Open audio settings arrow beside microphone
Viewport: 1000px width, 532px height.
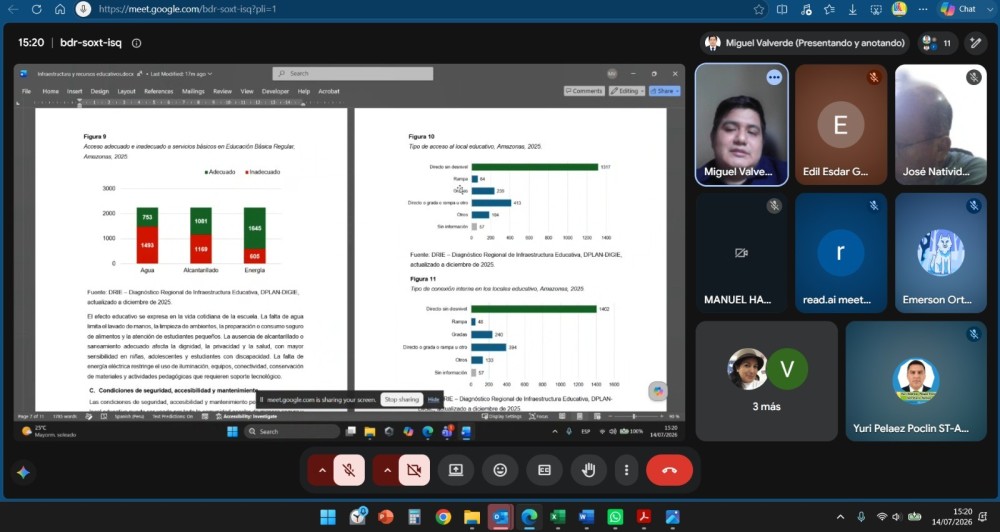[x=322, y=470]
